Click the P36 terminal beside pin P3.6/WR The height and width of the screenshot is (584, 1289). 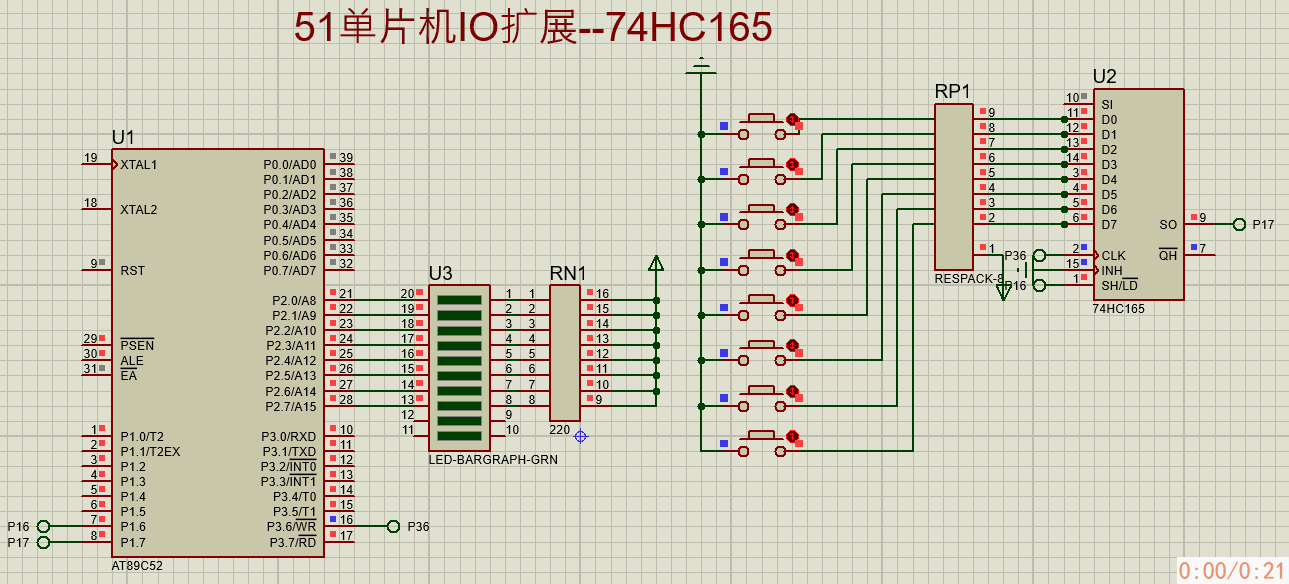pyautogui.click(x=395, y=525)
